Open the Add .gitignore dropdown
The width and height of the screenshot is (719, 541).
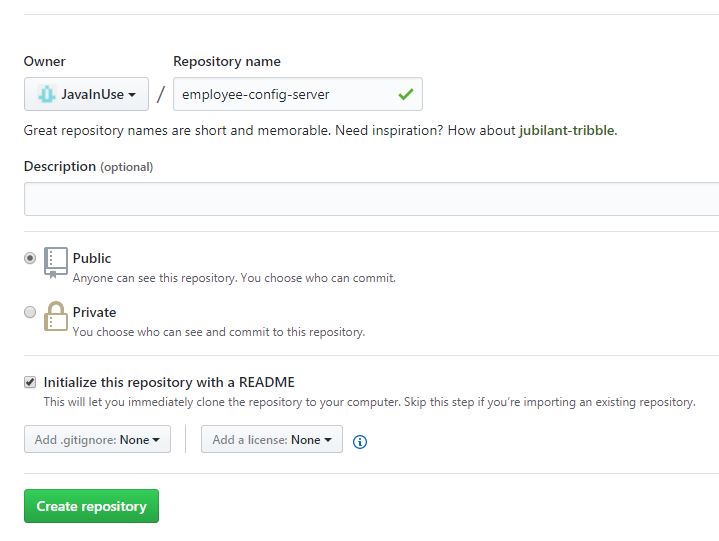point(97,439)
